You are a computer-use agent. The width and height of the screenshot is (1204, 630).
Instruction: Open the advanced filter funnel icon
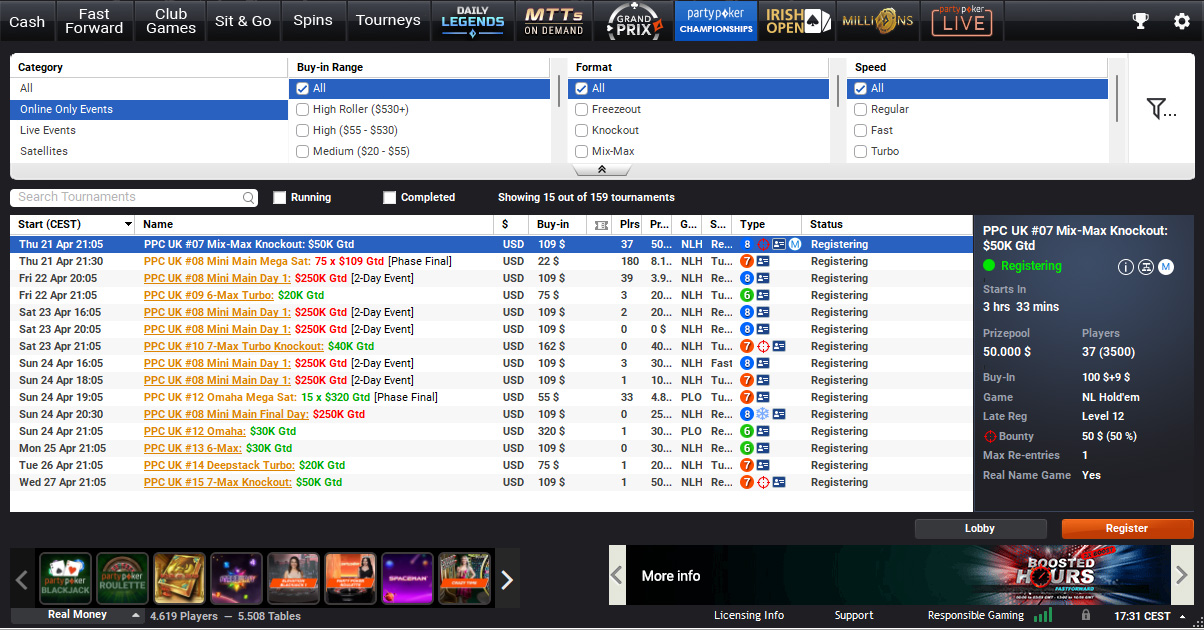tap(1160, 108)
